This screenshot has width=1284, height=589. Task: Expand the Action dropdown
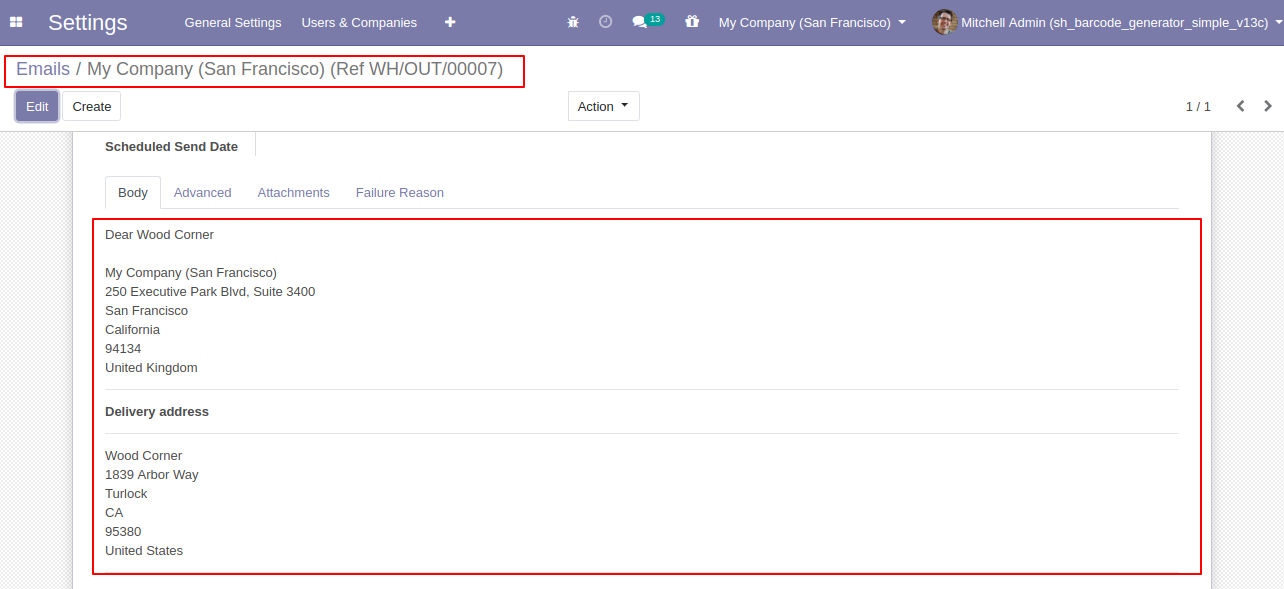point(604,106)
